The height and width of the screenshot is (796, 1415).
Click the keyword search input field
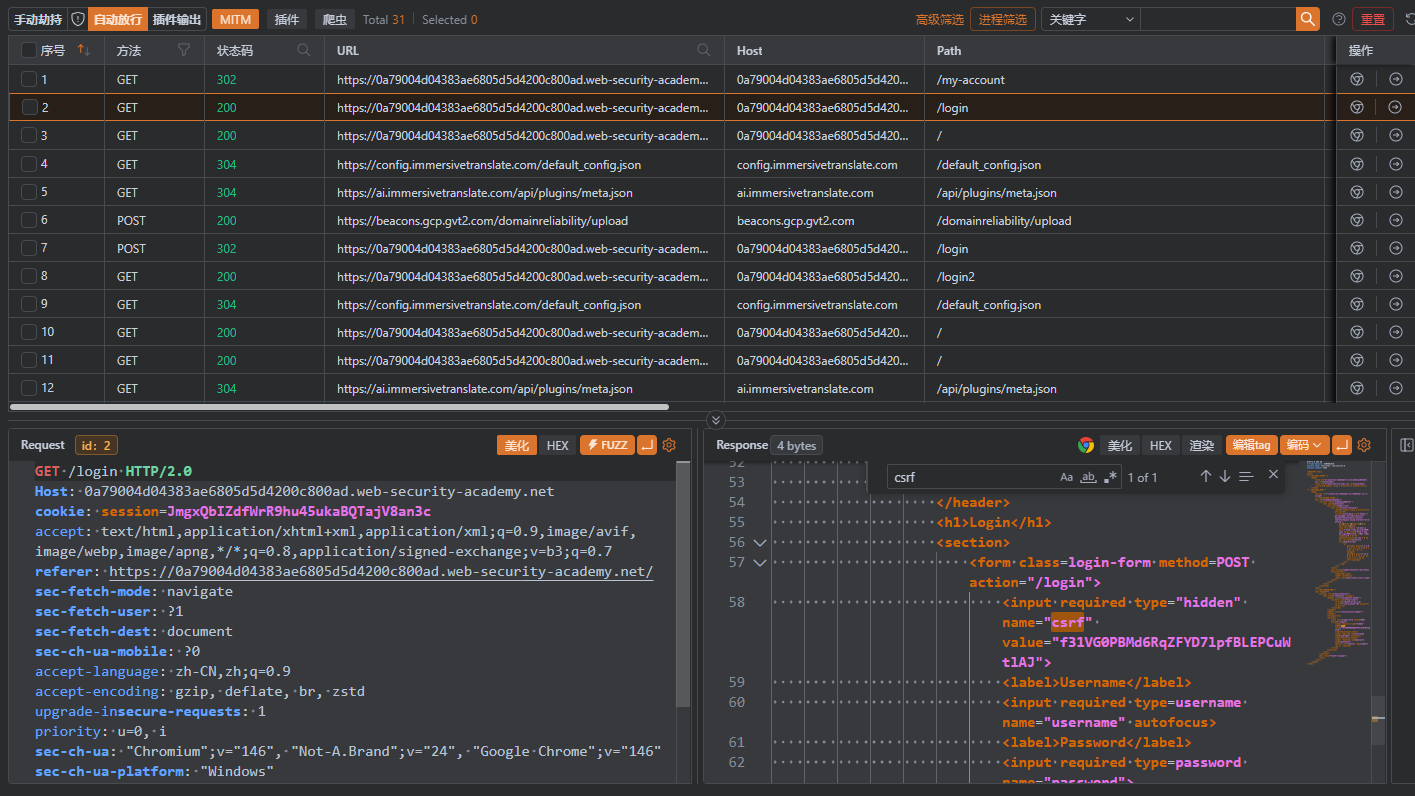(x=1217, y=19)
